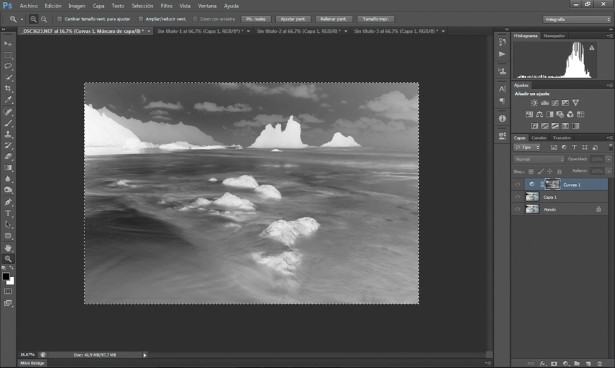
Task: Open the Ventana menu
Action: click(207, 6)
